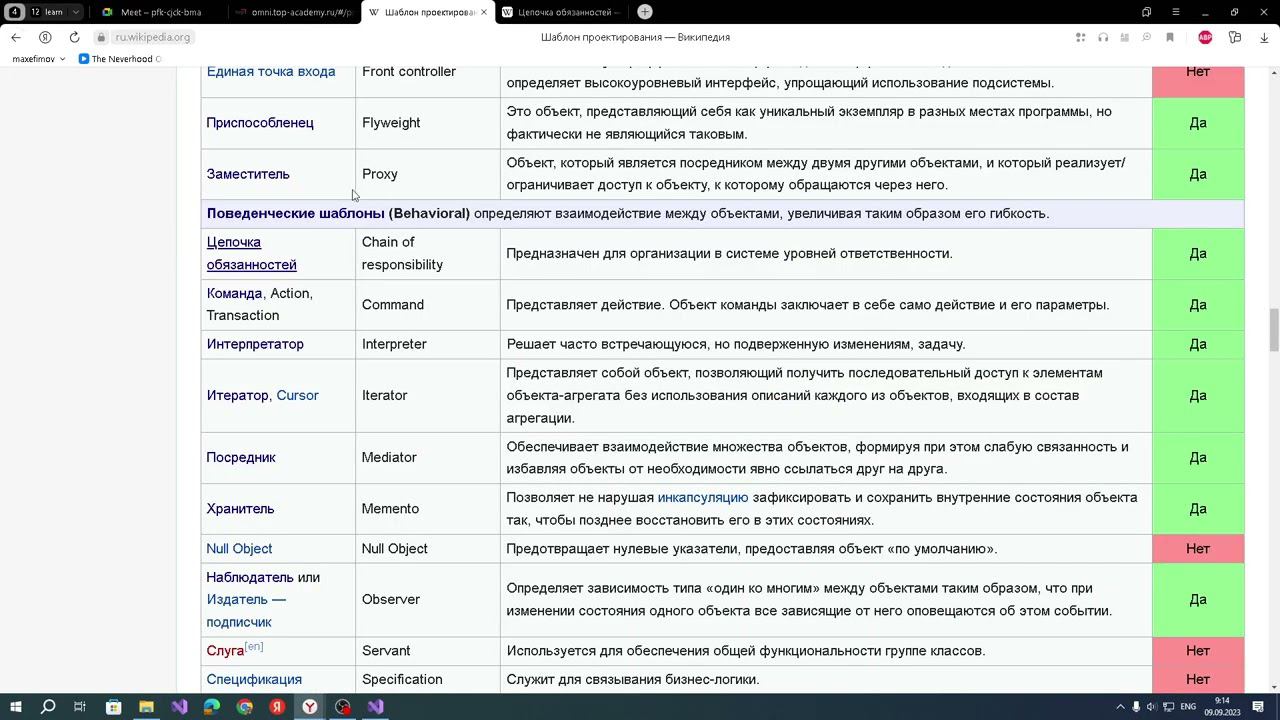
Task: Switch to the omni.top-academy.ru tab
Action: pyautogui.click(x=295, y=12)
